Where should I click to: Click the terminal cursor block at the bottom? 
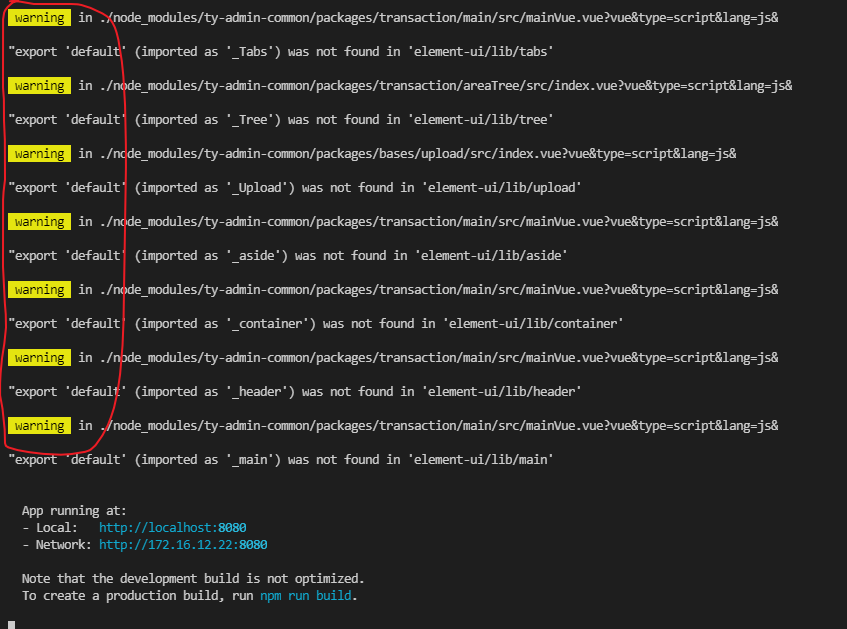[11, 625]
